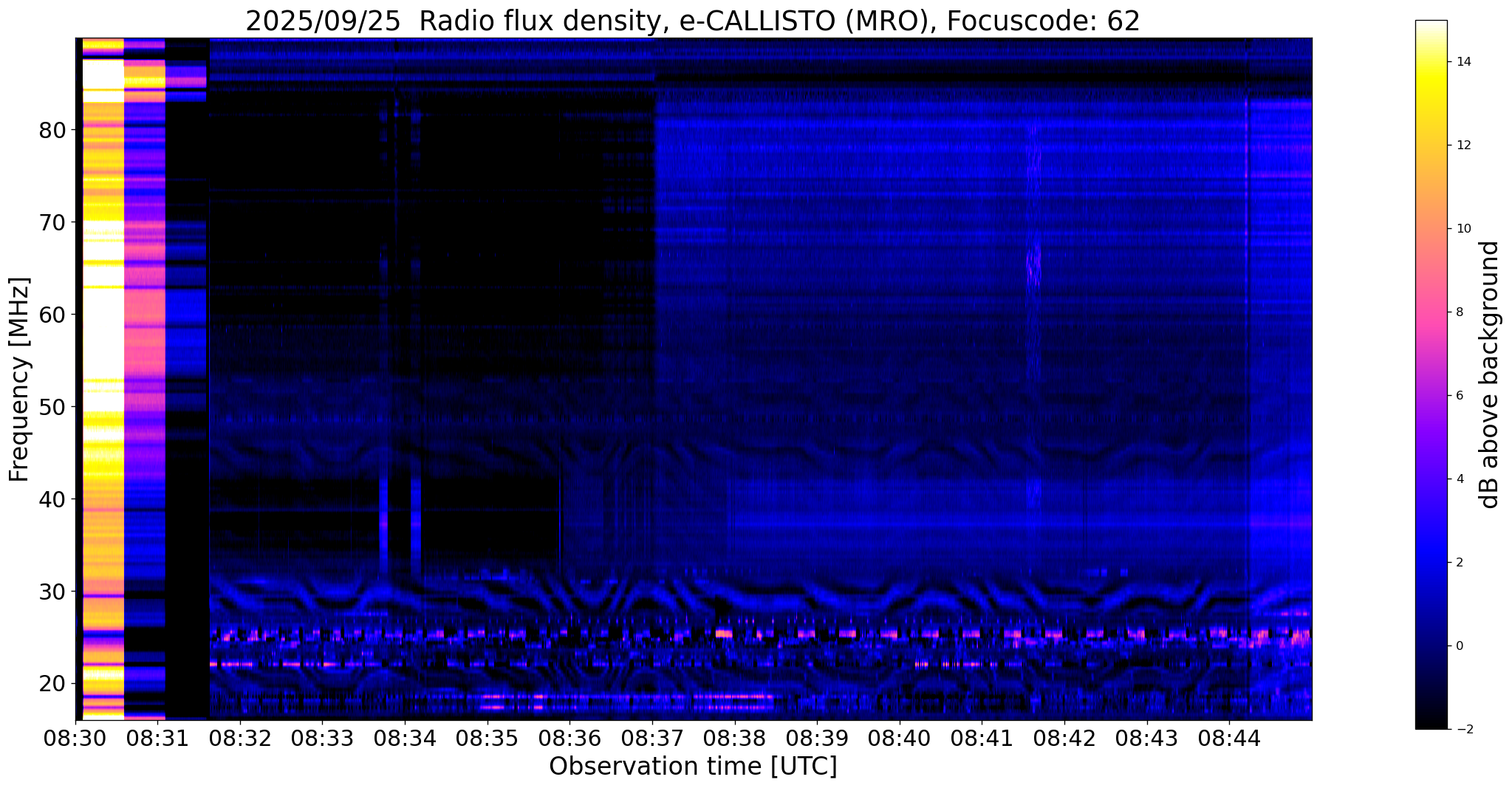
Task: Click the 'dB above background' colorbar label
Action: [1489, 374]
